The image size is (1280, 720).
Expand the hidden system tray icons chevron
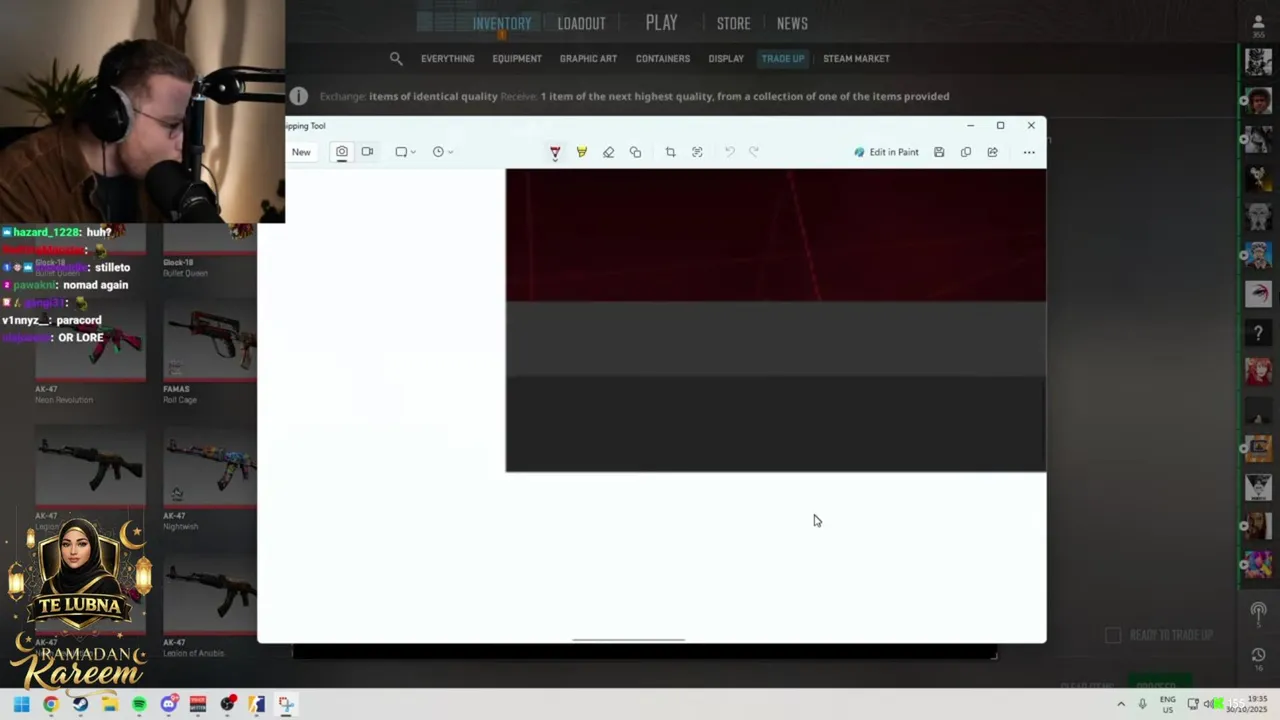[x=1120, y=704]
